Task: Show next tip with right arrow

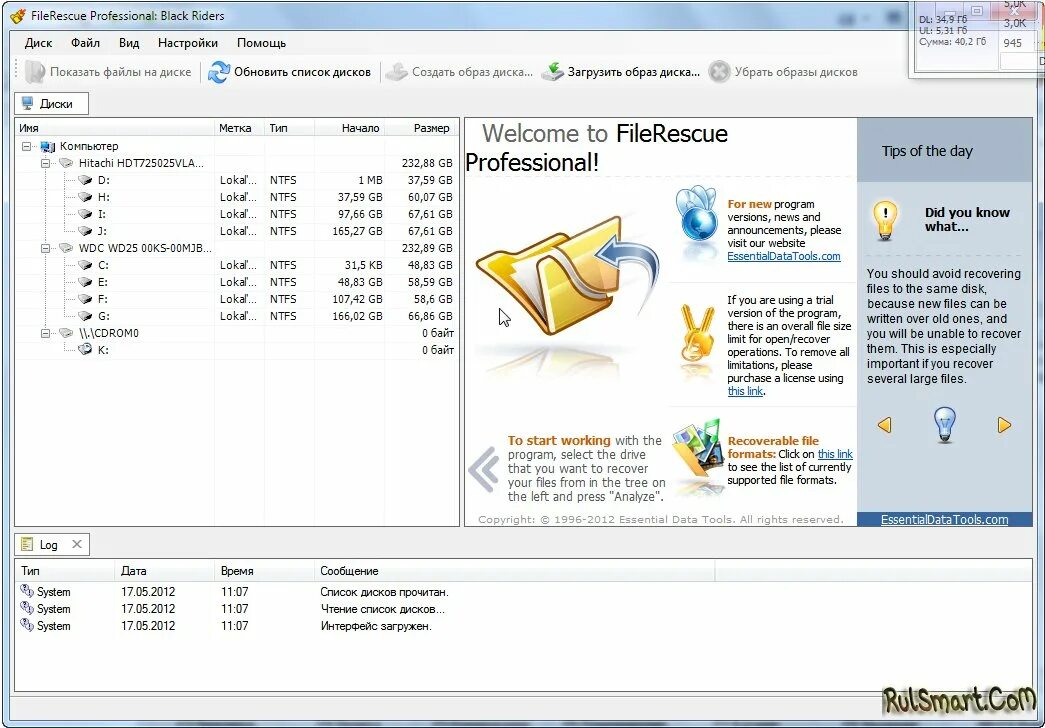Action: pos(1004,425)
